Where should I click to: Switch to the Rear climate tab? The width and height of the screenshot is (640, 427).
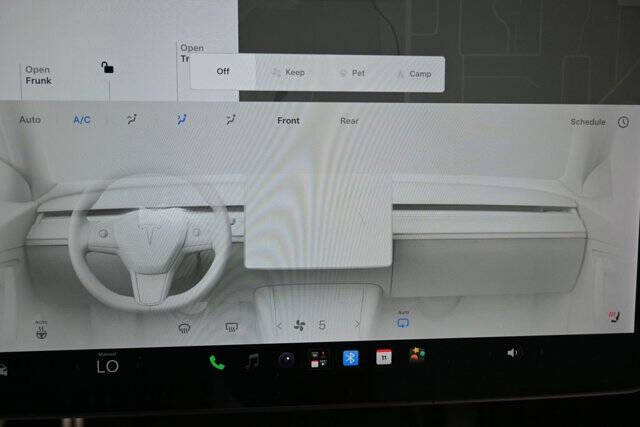(x=349, y=121)
